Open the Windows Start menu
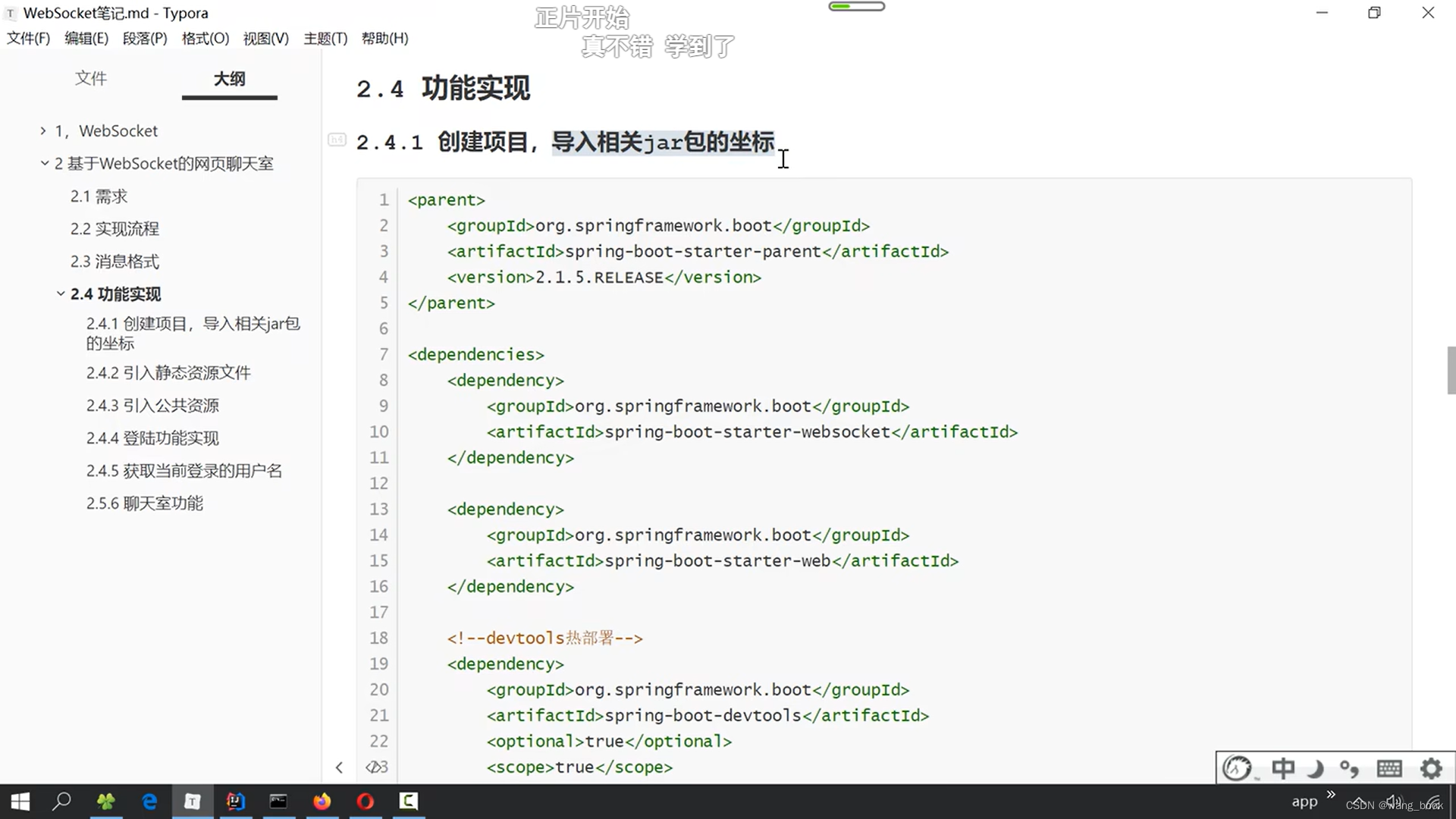Viewport: 1456px width, 819px height. point(19,801)
